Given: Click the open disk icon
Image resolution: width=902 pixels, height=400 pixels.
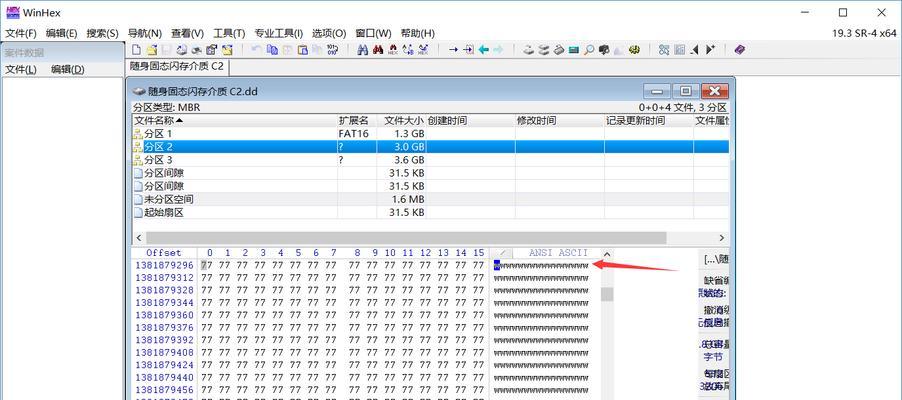Looking at the screenshot, I should coord(528,49).
